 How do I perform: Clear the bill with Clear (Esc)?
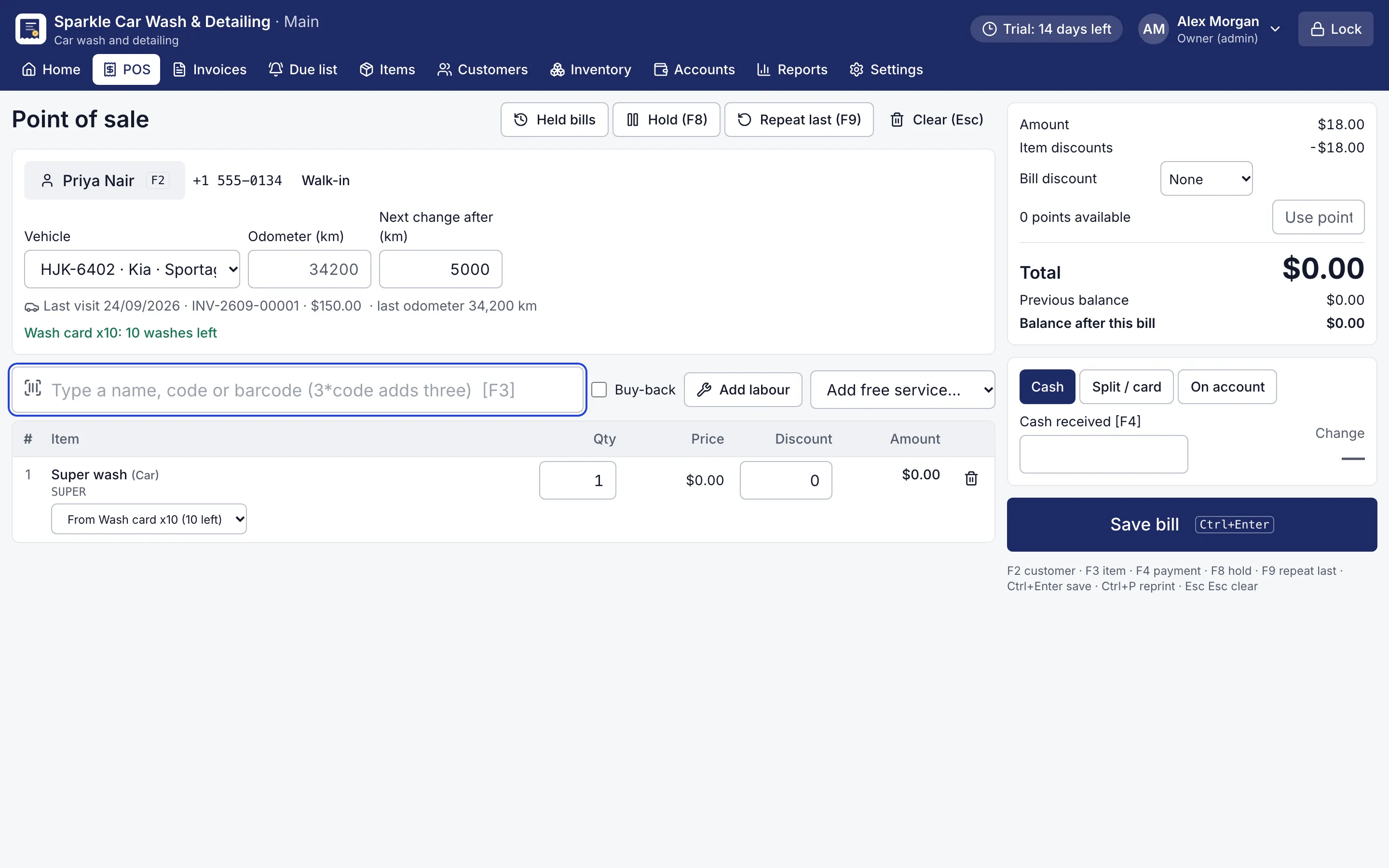[936, 120]
